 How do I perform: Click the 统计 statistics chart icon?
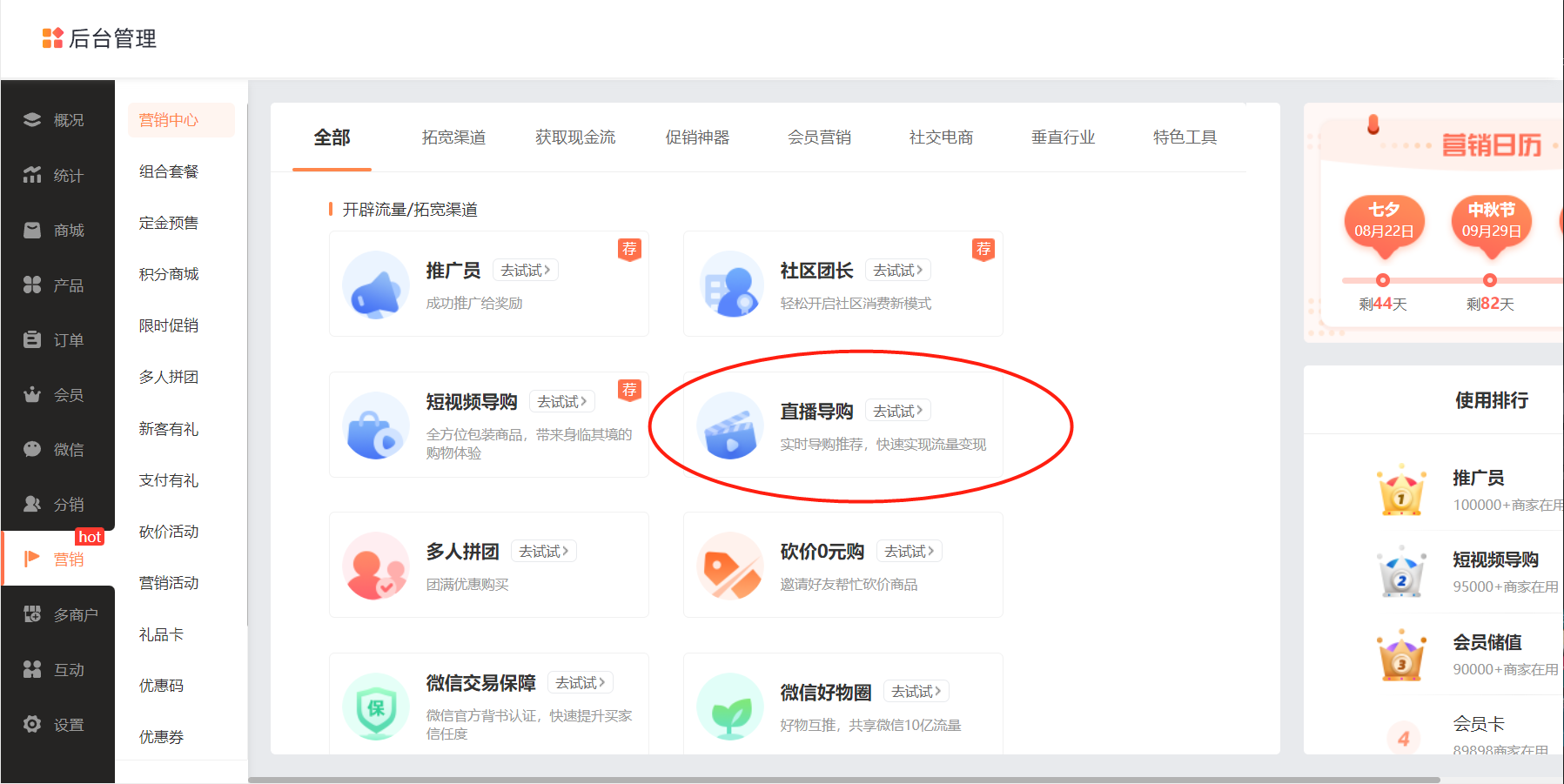click(x=32, y=175)
